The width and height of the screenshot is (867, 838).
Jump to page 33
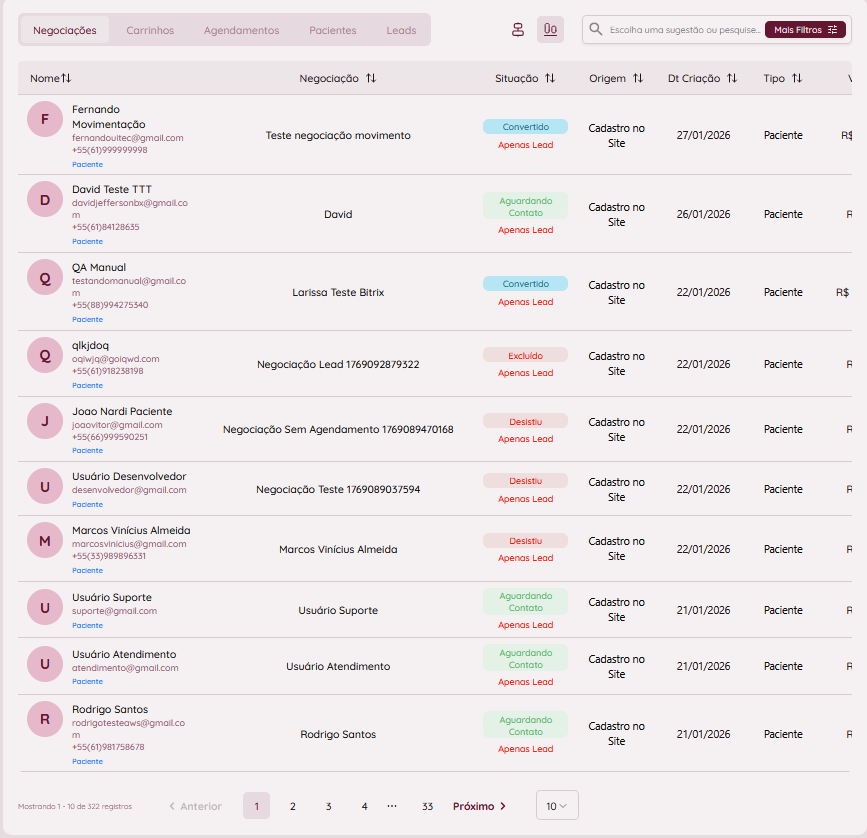427,806
